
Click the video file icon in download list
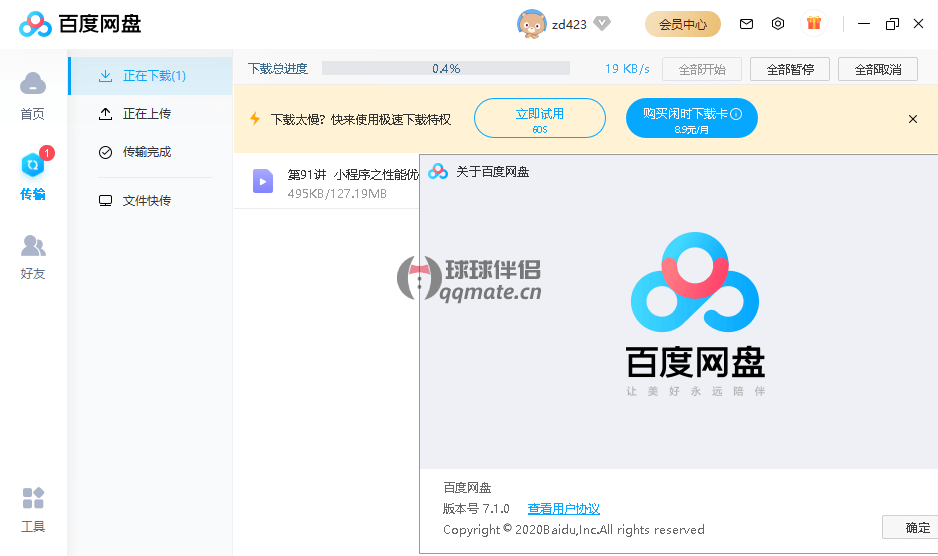[x=263, y=181]
